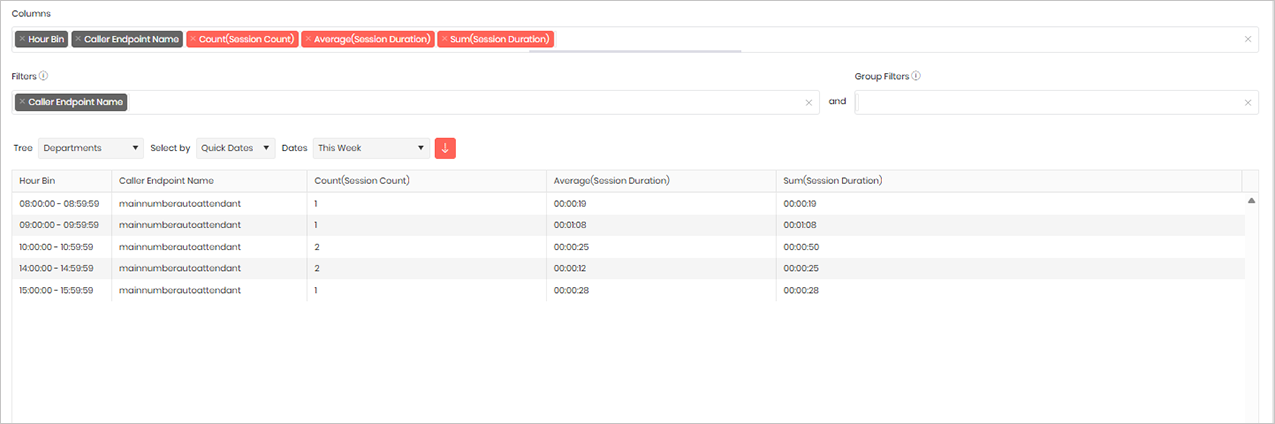The image size is (1275, 424).
Task: Clear all tags from Columns field
Action: click(x=1247, y=39)
